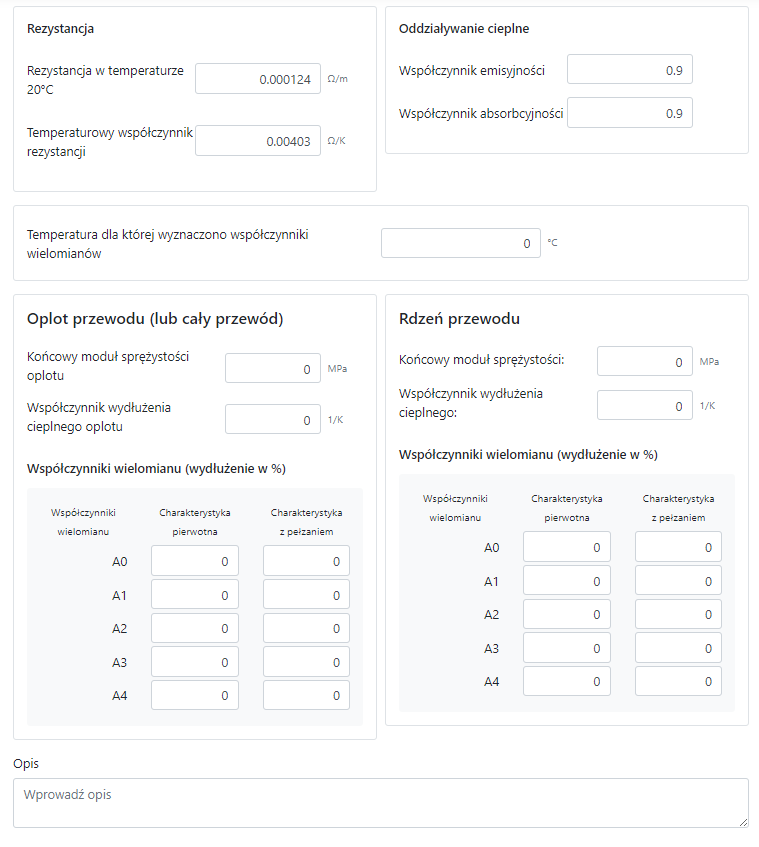
Task: Focus the core thermal expansion coefficient field
Action: point(644,405)
